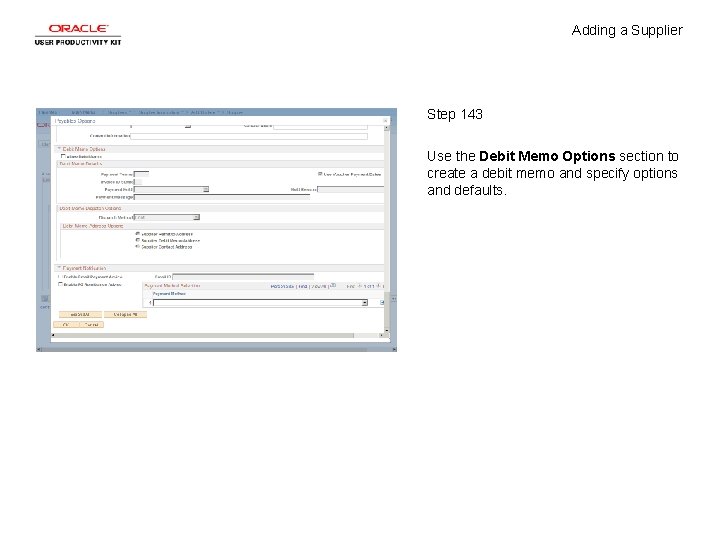Open the Suppliers breadcrumb menu
This screenshot has height=540, width=720.
coord(118,112)
